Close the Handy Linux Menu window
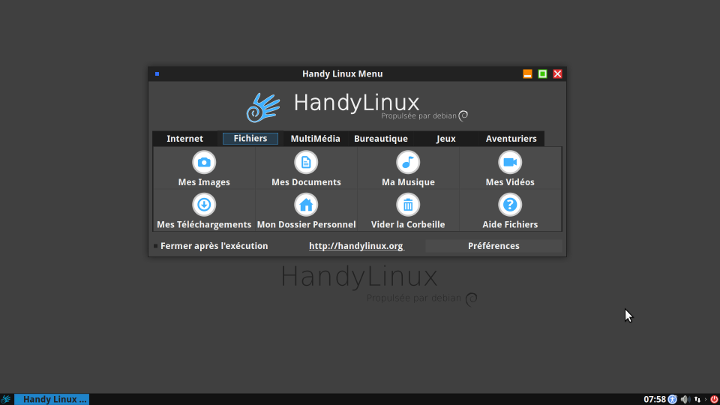Screen dimensions: 720x405 click(x=557, y=74)
